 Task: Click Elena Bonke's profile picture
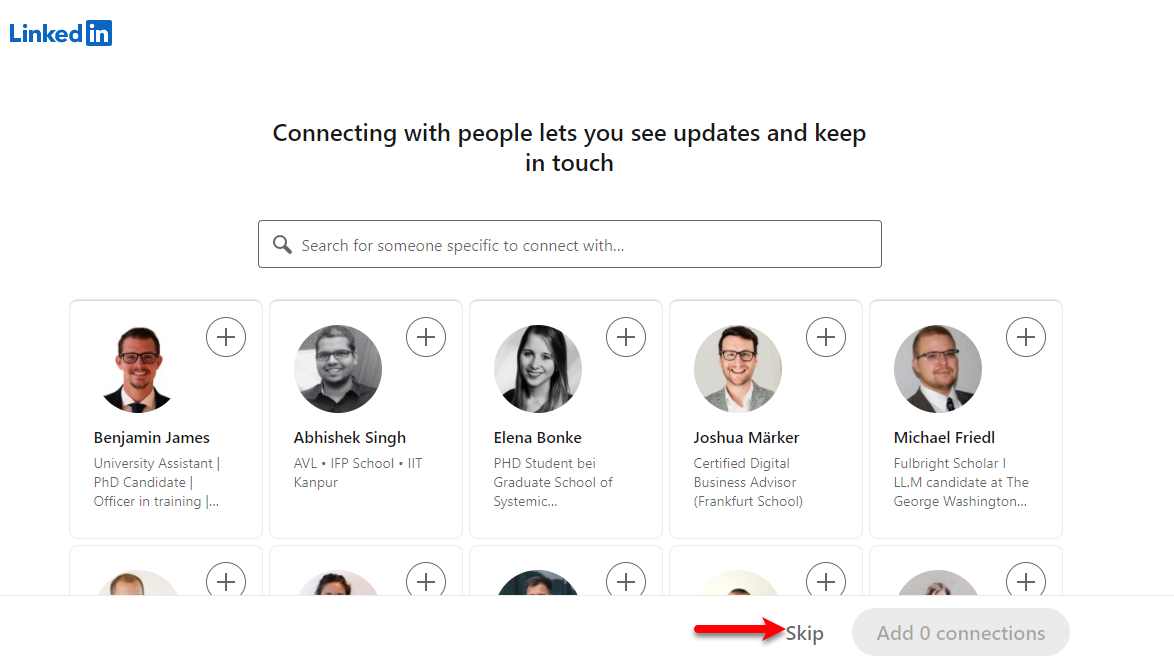coord(538,369)
